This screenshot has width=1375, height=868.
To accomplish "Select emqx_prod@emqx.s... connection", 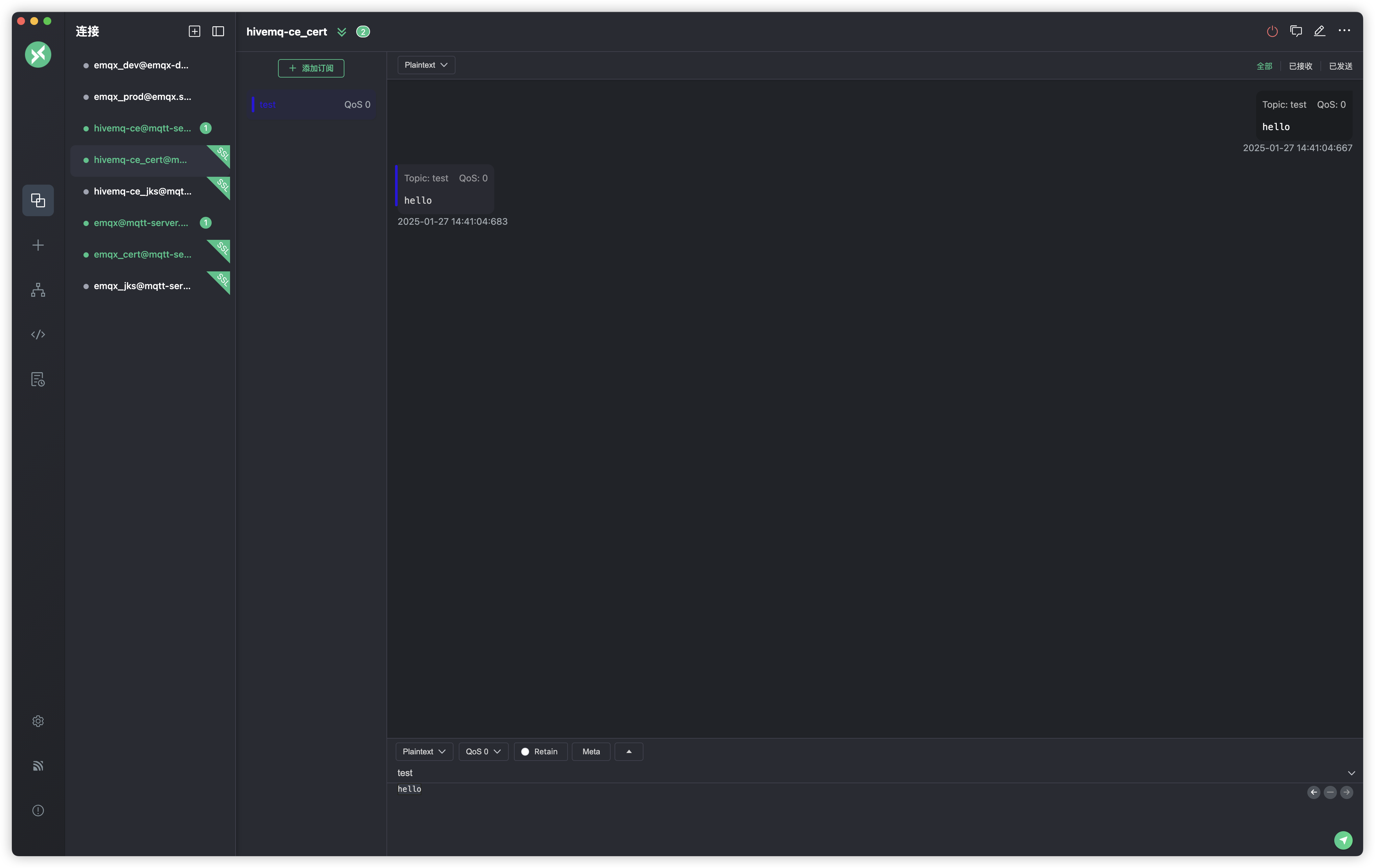I will pyautogui.click(x=150, y=97).
